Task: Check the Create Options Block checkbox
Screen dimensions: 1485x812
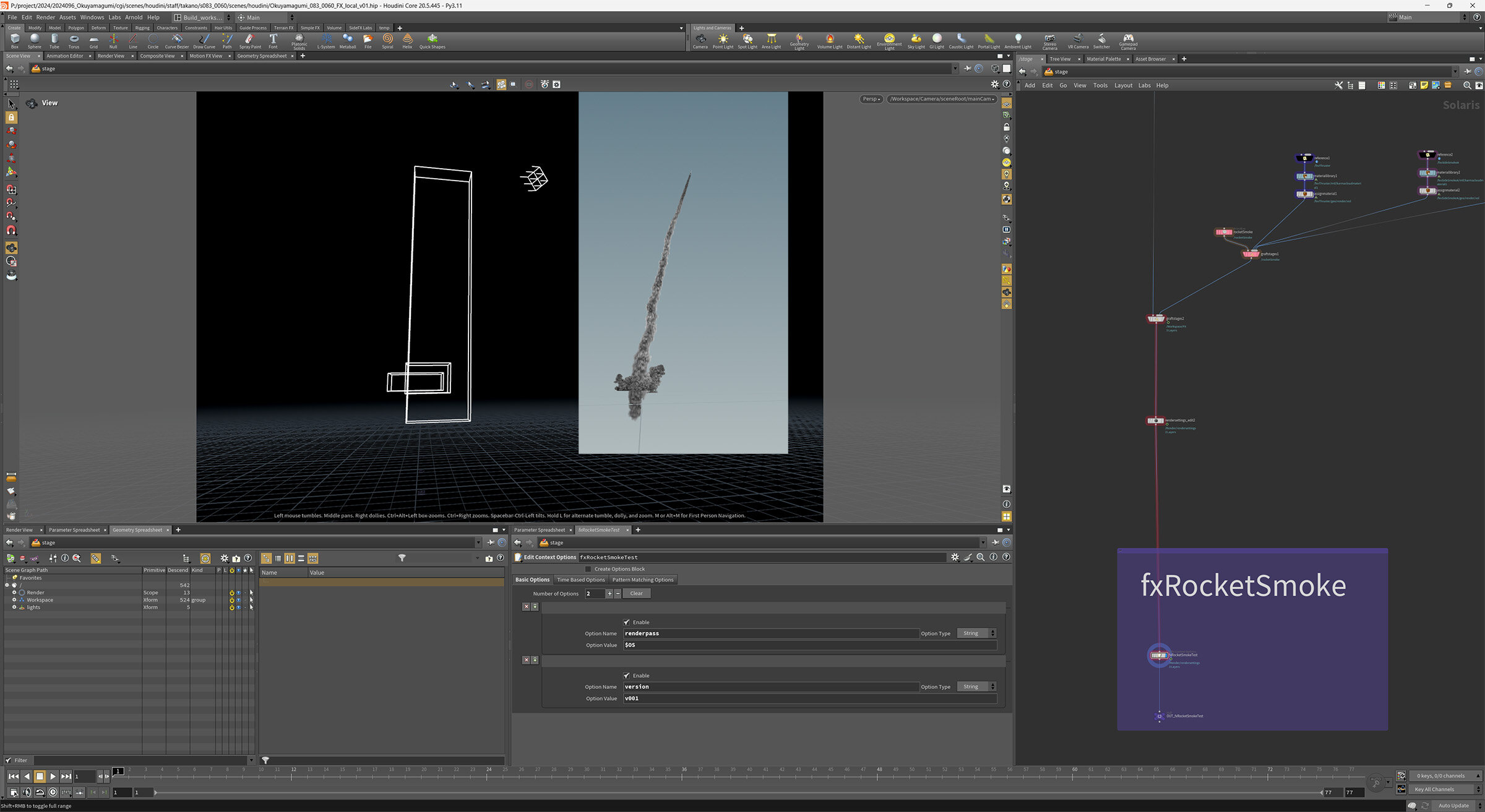Action: [588, 569]
